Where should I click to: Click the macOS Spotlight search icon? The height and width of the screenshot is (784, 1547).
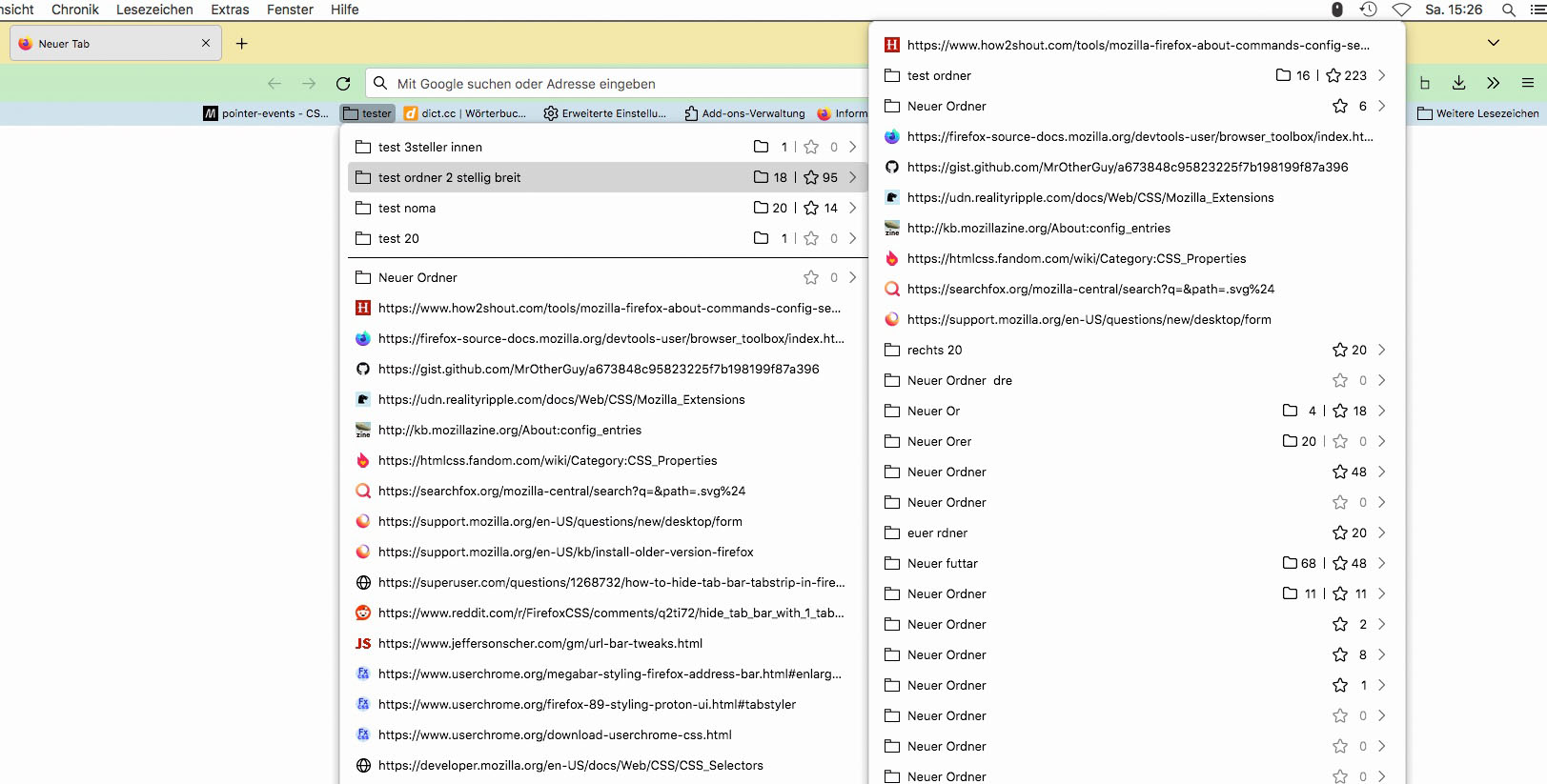pos(1508,10)
